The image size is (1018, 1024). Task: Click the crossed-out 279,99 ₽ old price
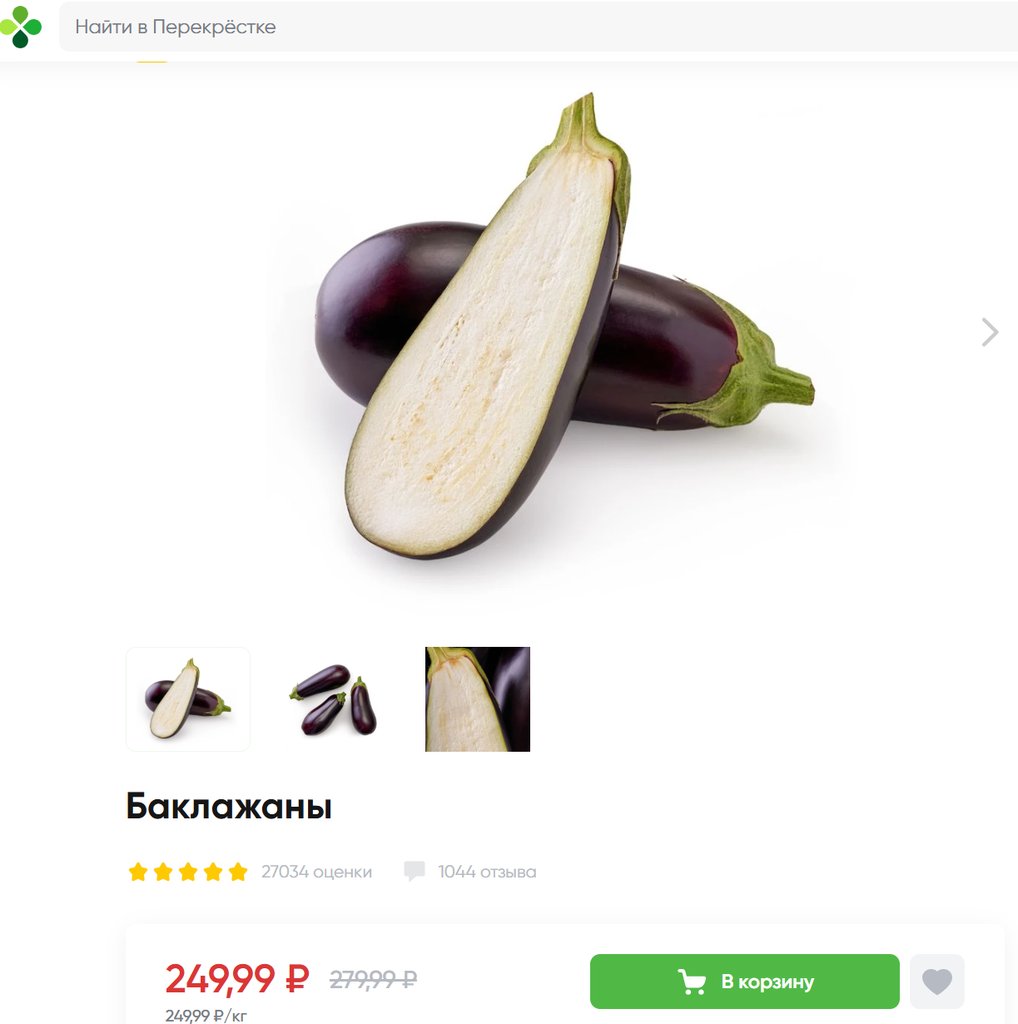point(374,979)
